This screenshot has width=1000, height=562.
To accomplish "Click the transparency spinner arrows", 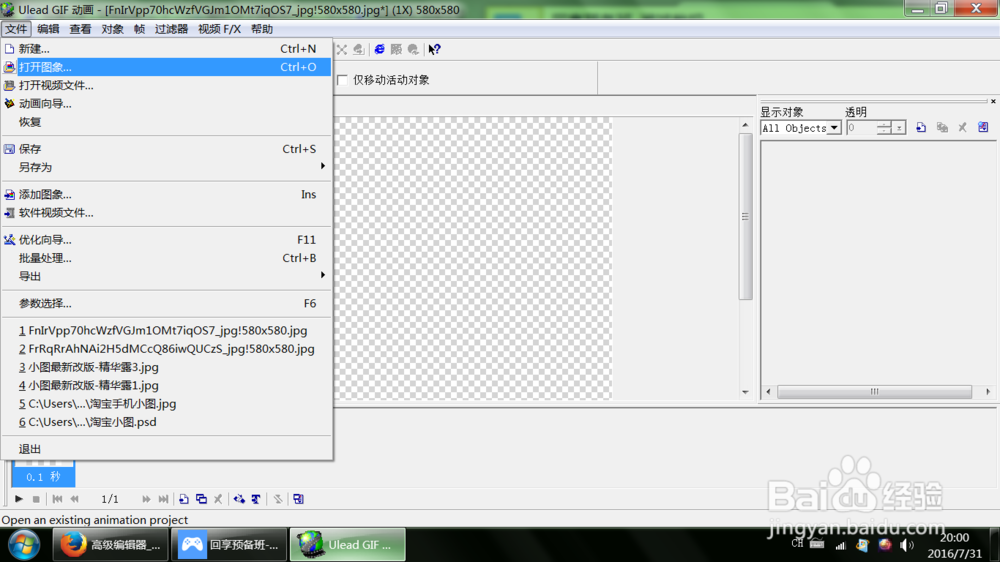I will coord(883,128).
